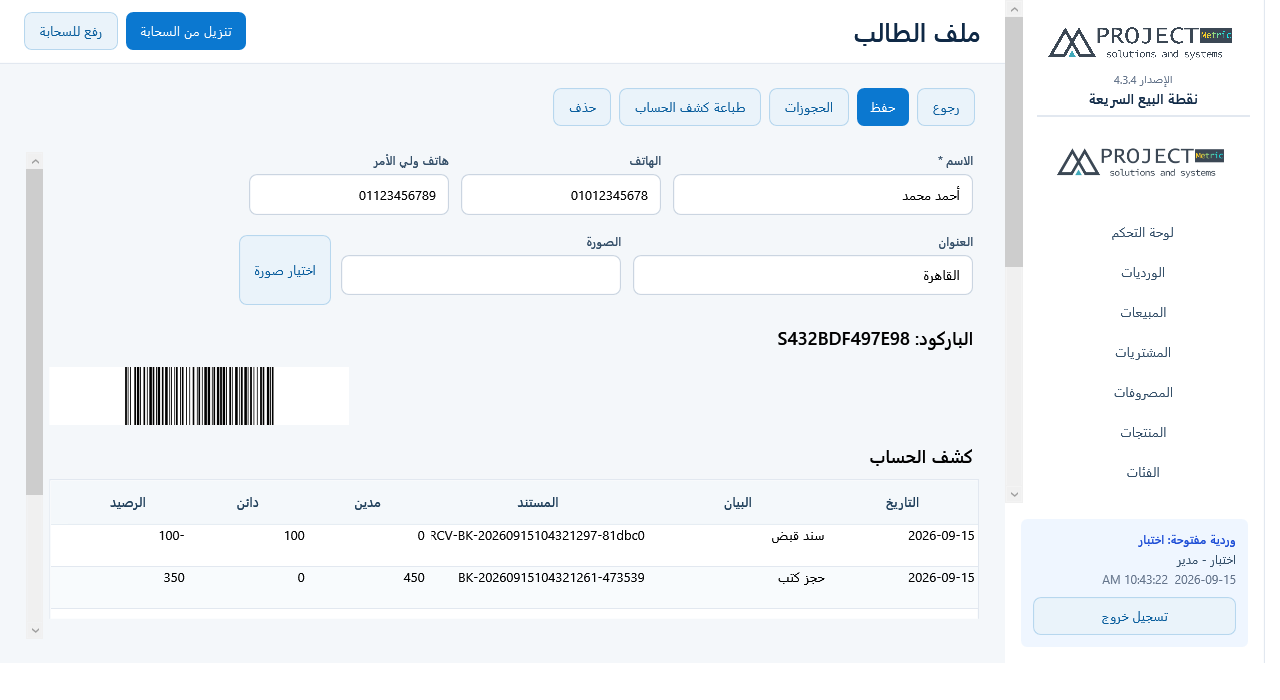
Task: Select الفئات sidebar item
Action: pos(1142,472)
